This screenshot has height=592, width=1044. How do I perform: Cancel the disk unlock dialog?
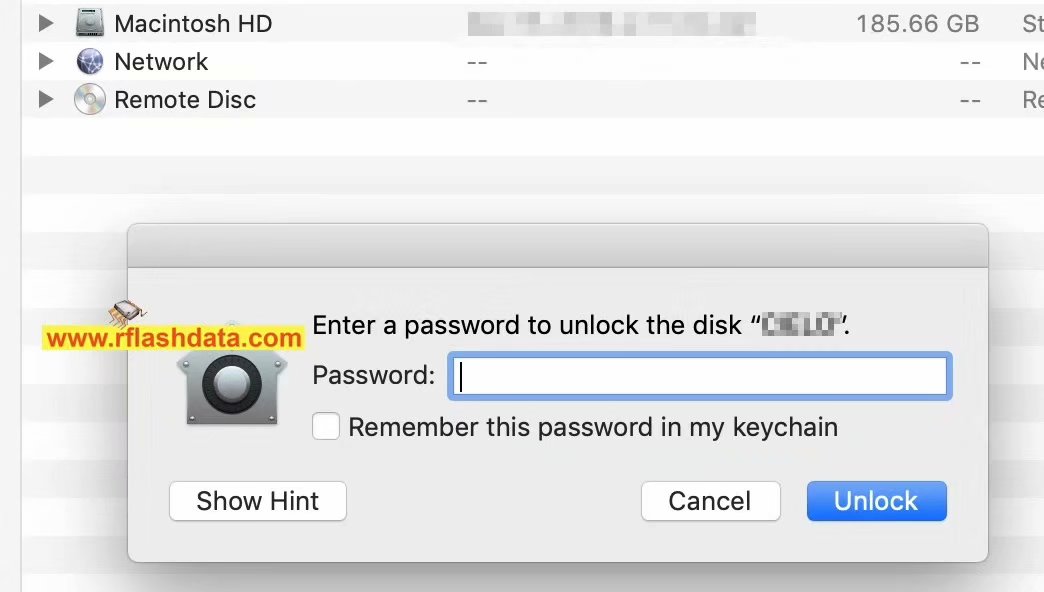pos(709,501)
